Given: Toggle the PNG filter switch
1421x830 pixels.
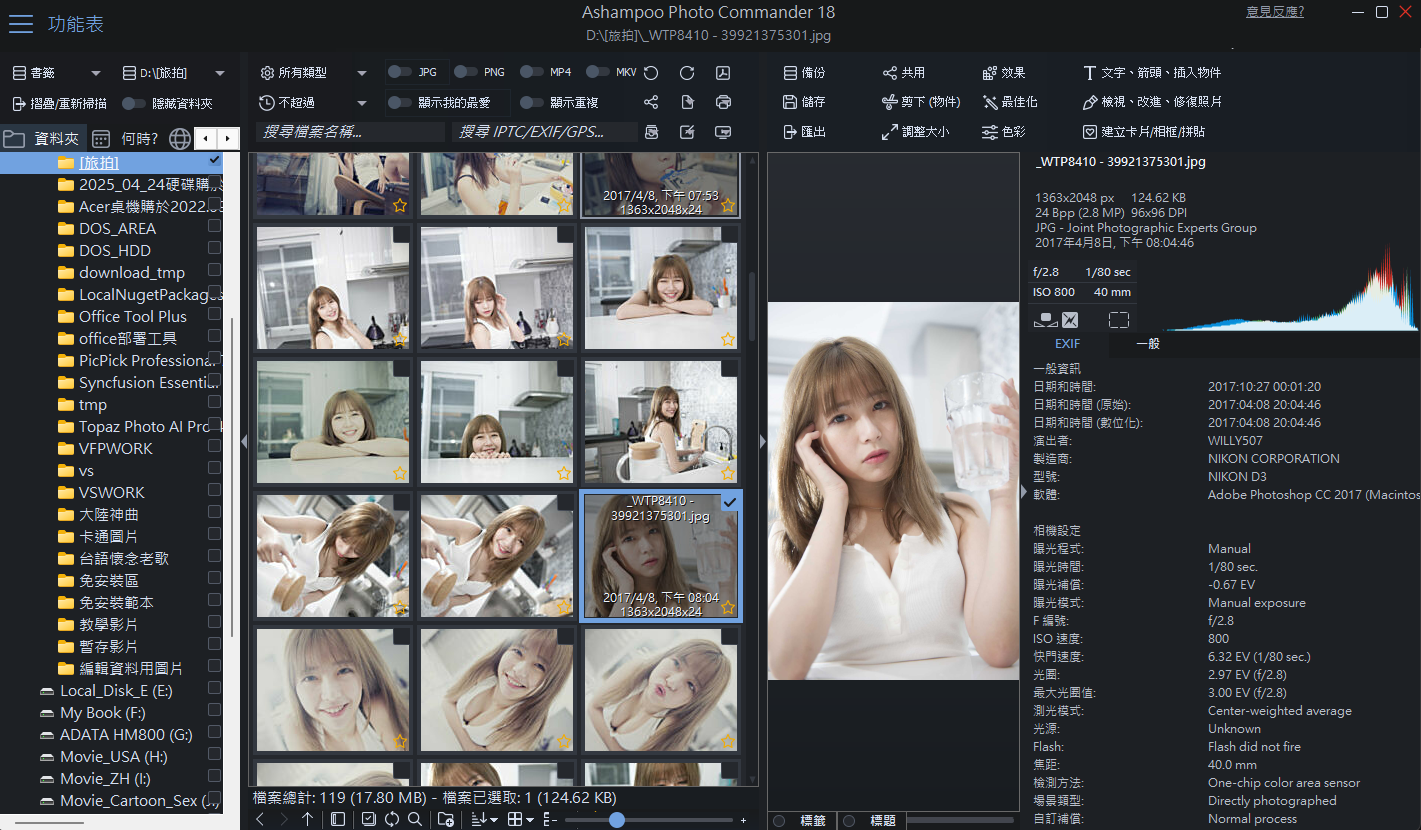Looking at the screenshot, I should coord(466,72).
